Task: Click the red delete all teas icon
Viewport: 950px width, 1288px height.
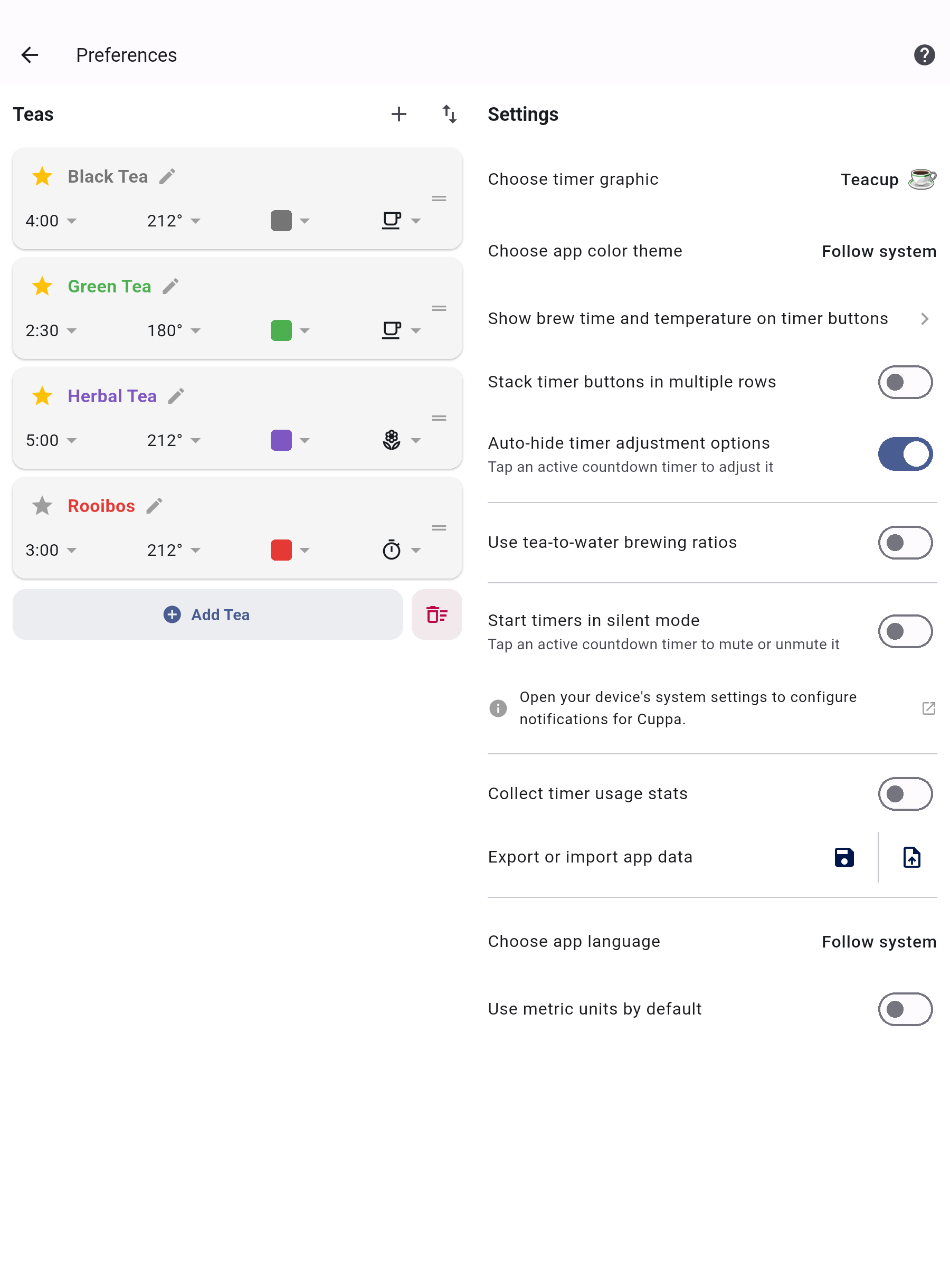Action: (437, 614)
